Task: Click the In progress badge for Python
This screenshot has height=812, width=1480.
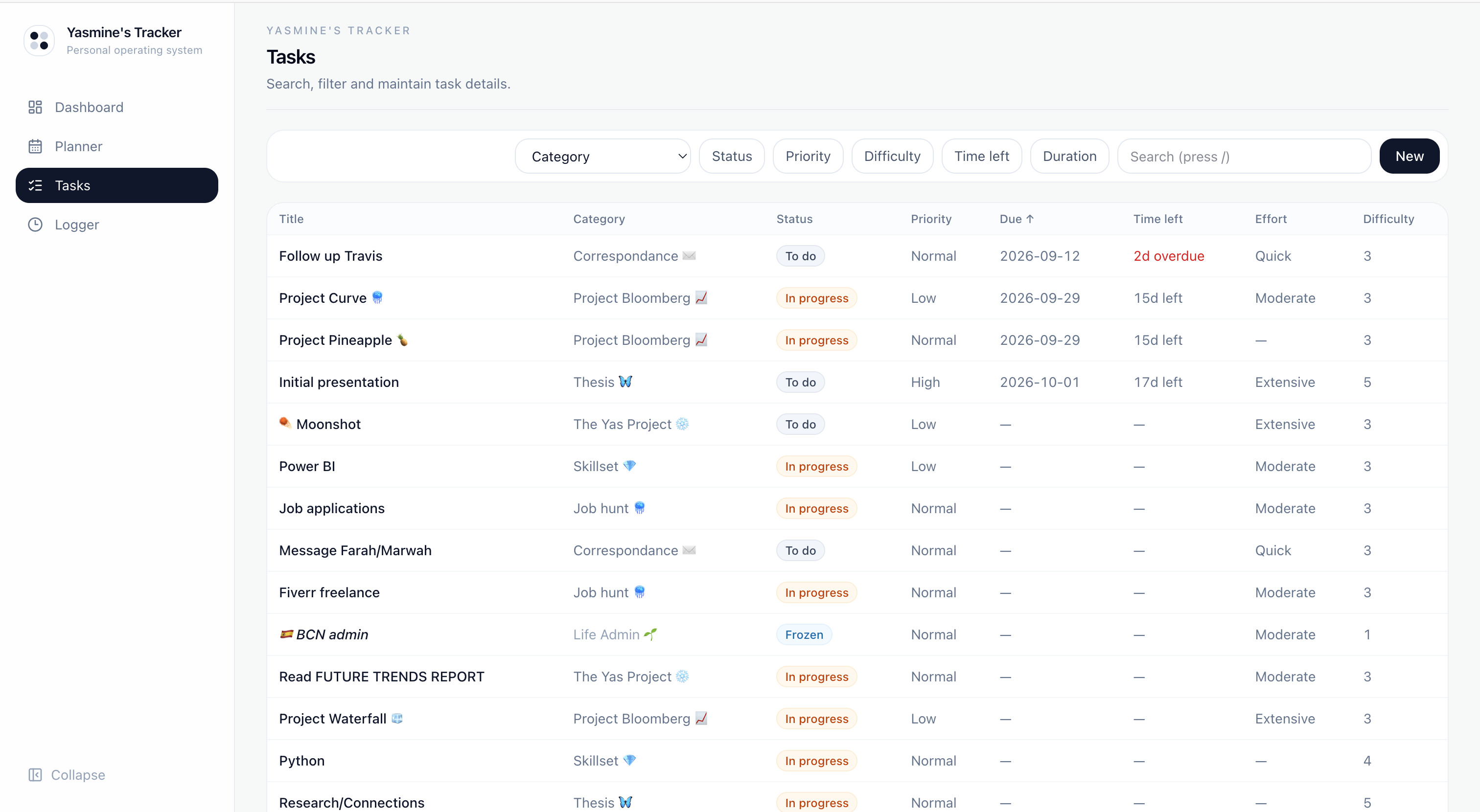Action: (x=816, y=760)
